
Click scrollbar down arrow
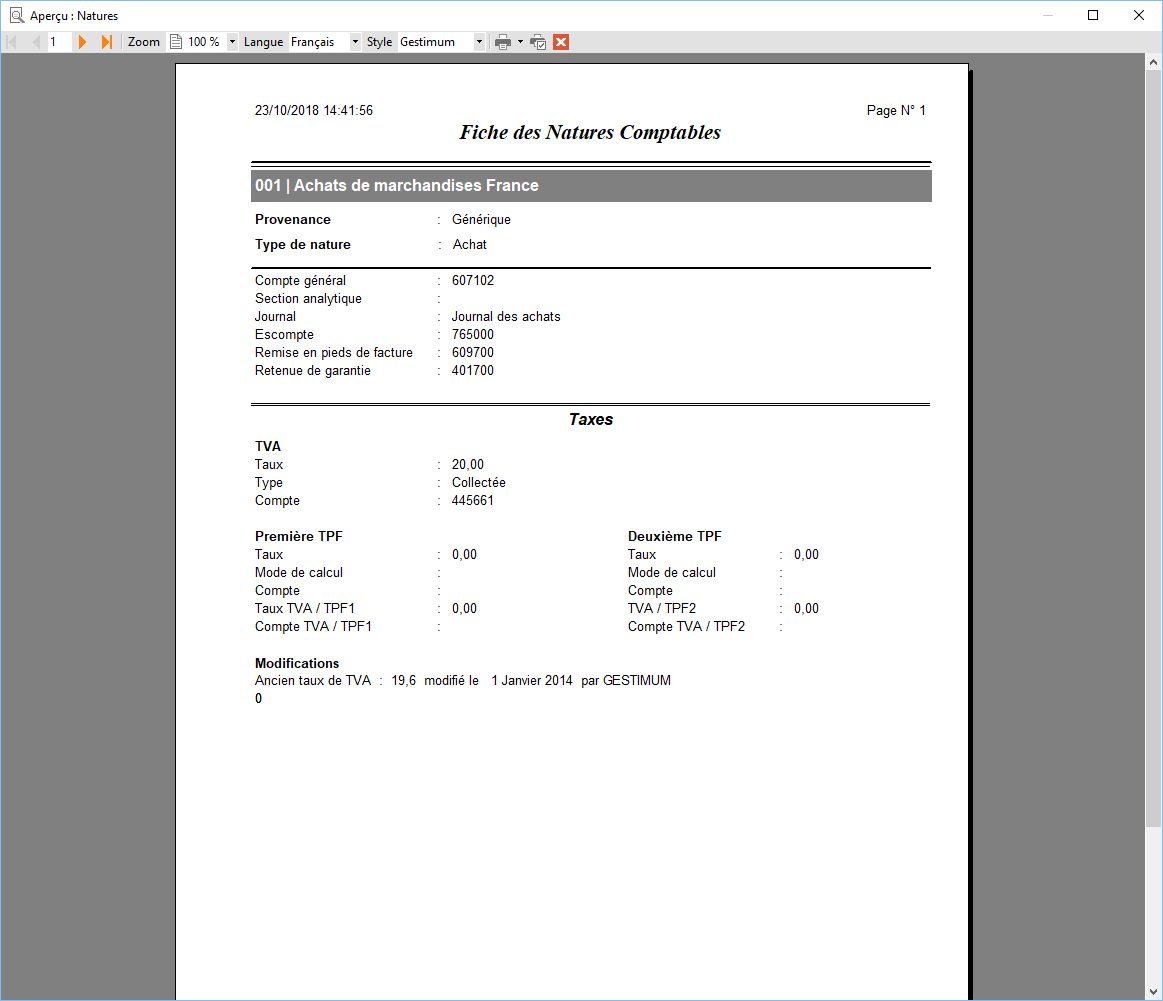click(x=1153, y=991)
